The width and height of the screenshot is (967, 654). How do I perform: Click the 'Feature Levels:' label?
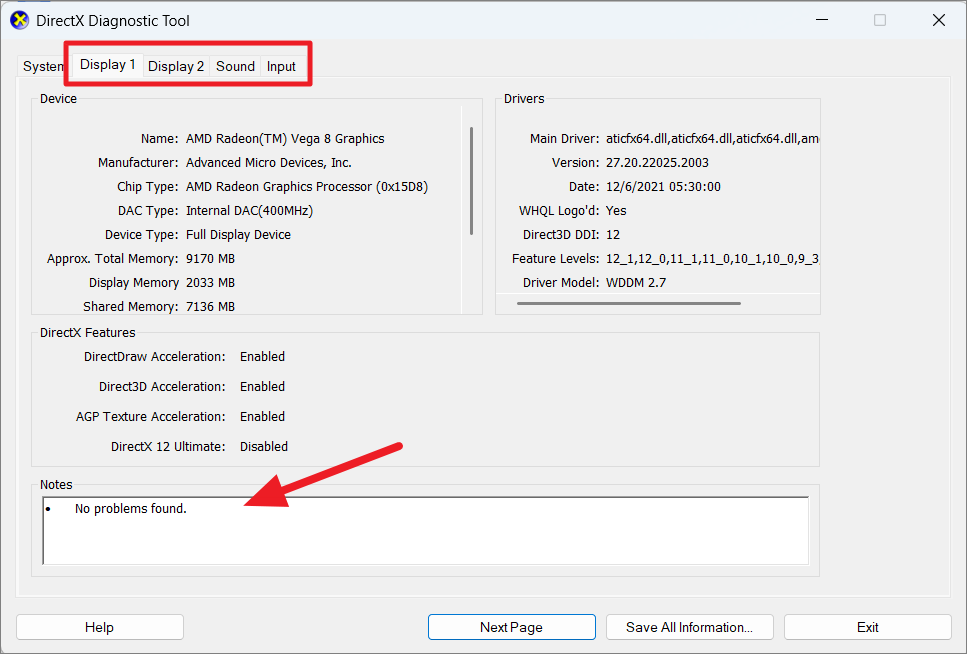pyautogui.click(x=556, y=259)
